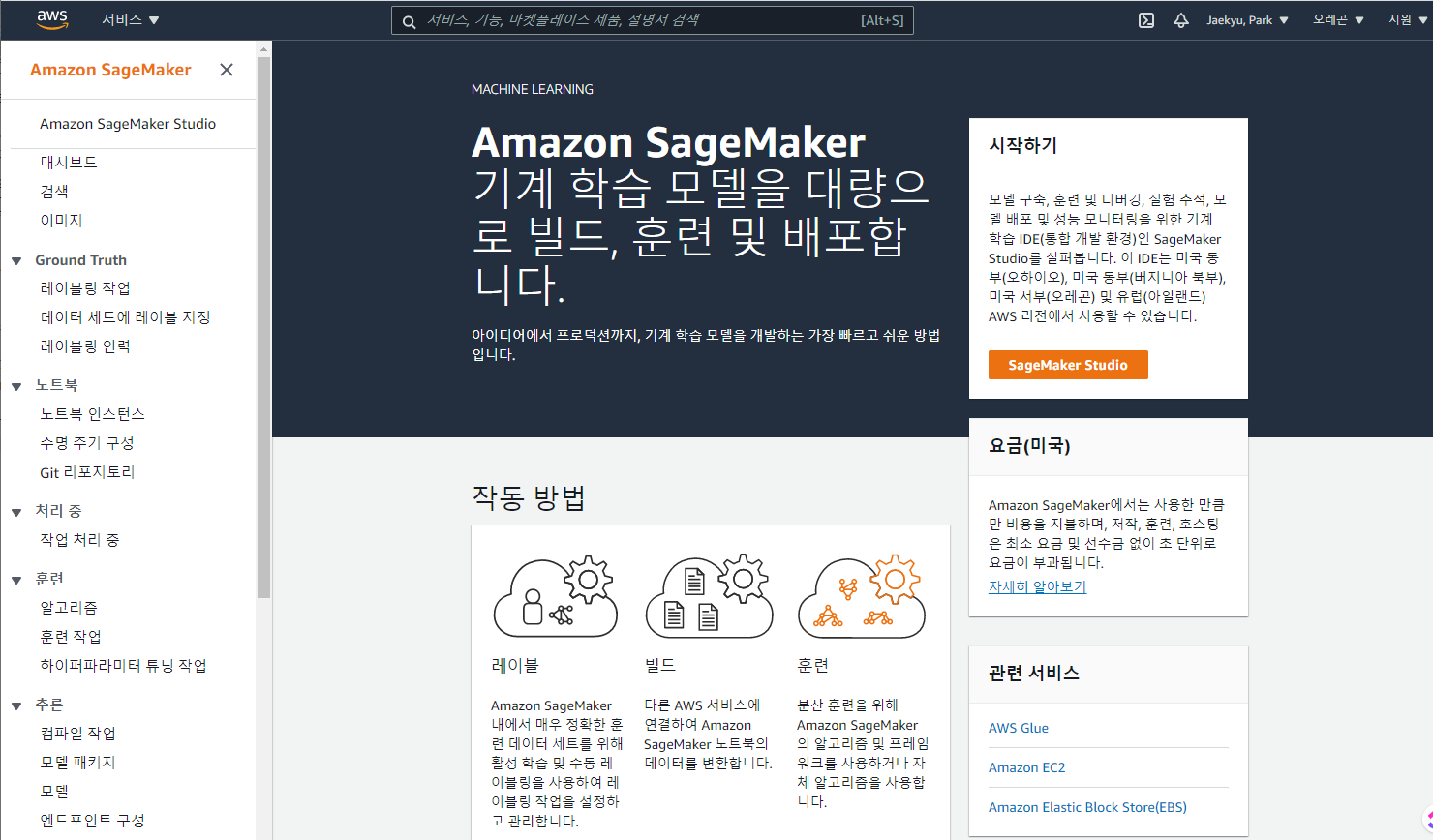Focus the services search field
The image size is (1433, 840).
click(653, 20)
